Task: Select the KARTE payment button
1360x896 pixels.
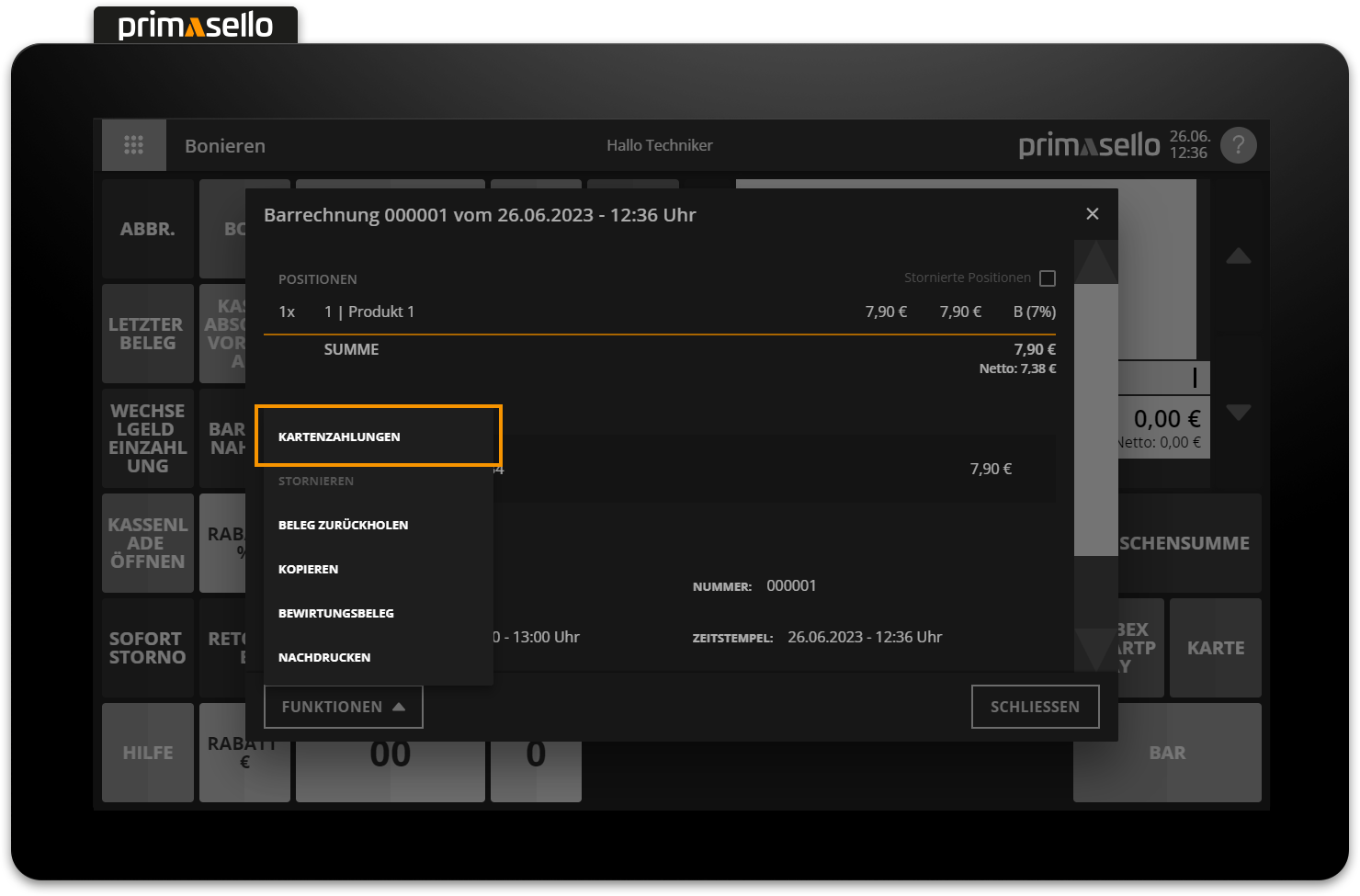Action: [x=1215, y=648]
